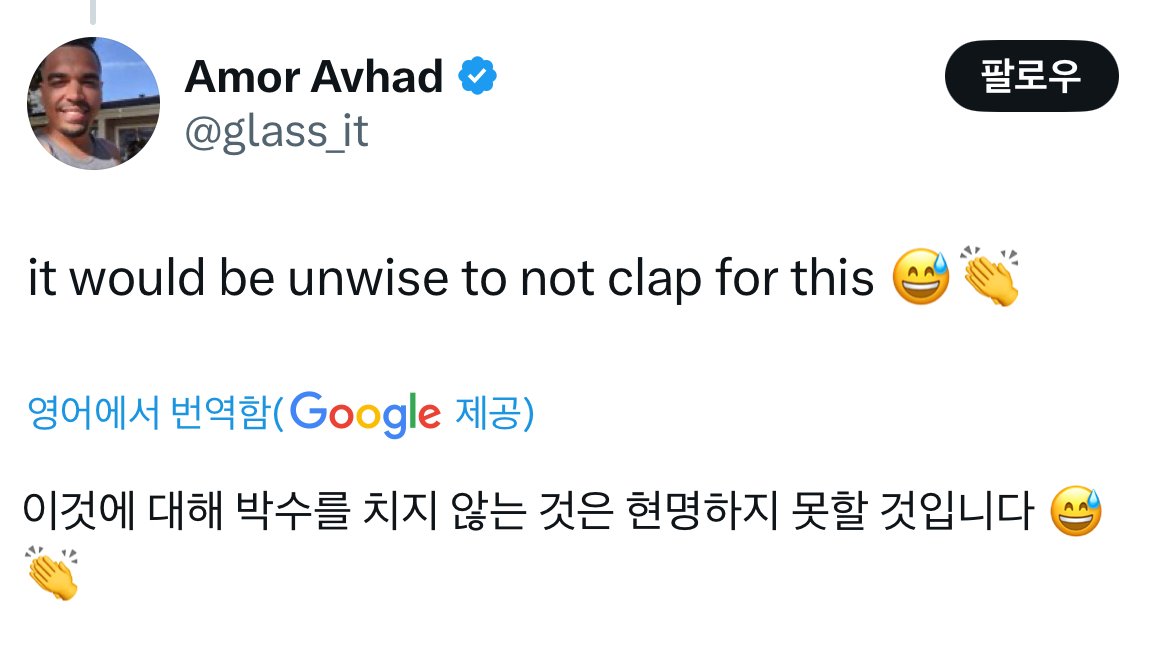Click the display name Amor Avhad

pos(313,76)
